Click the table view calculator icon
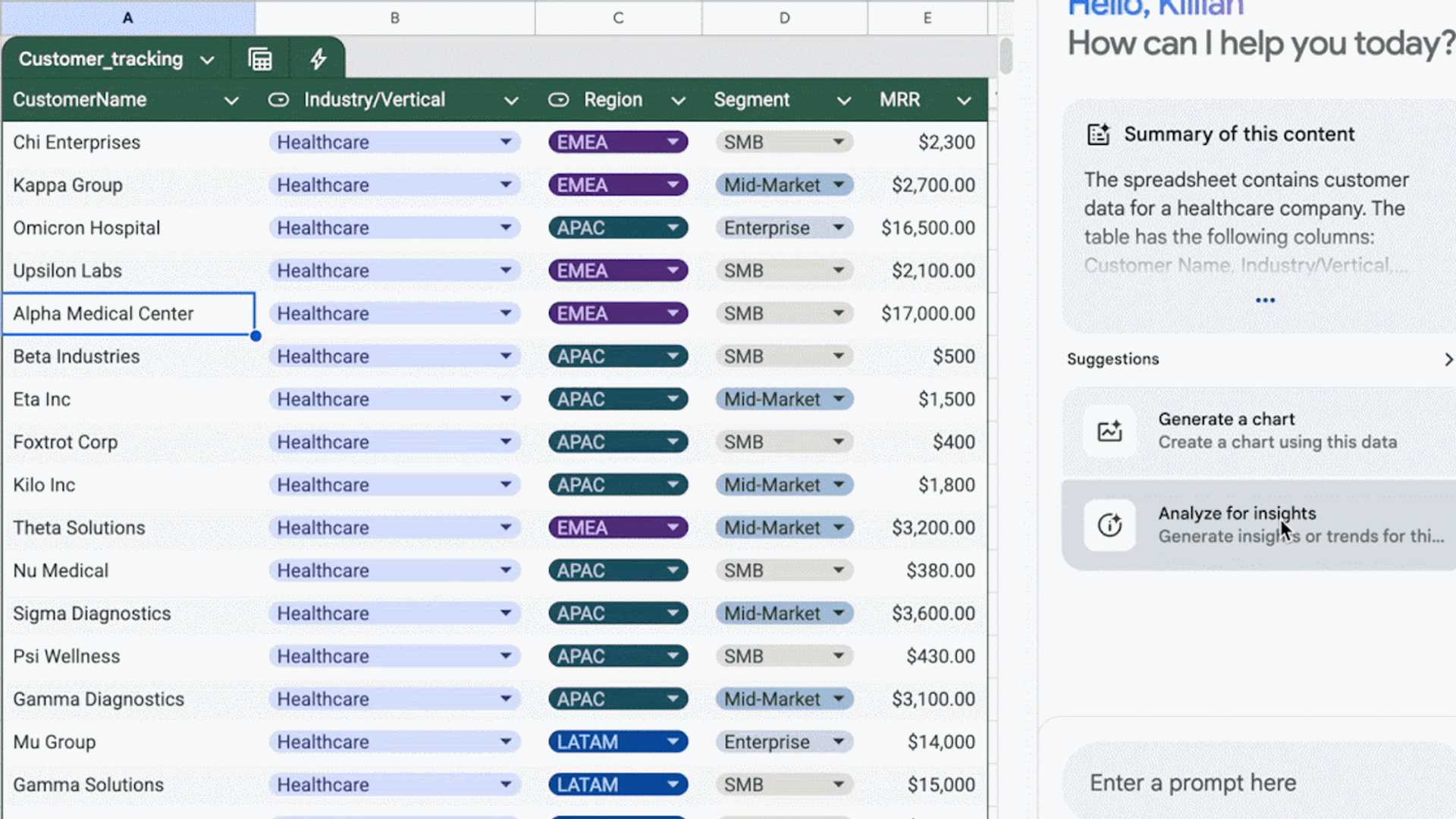The width and height of the screenshot is (1456, 819). tap(260, 59)
